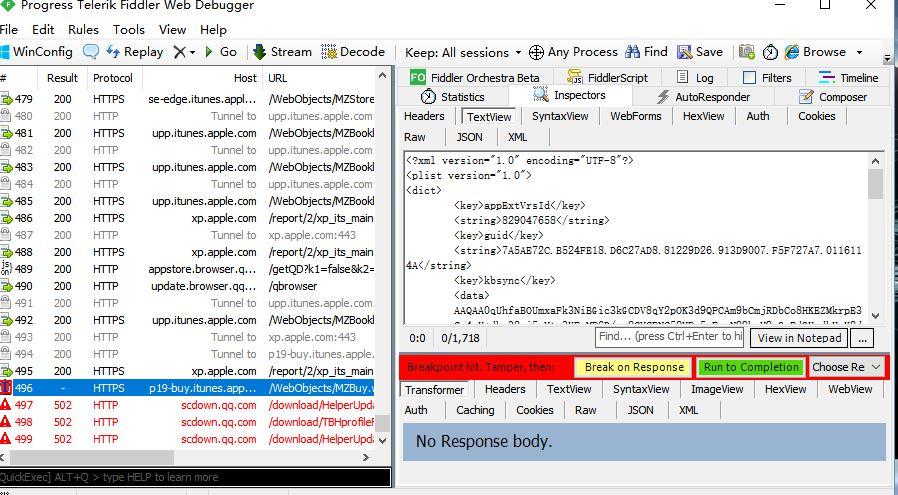
Task: Select response Caching tab
Action: tap(475, 410)
